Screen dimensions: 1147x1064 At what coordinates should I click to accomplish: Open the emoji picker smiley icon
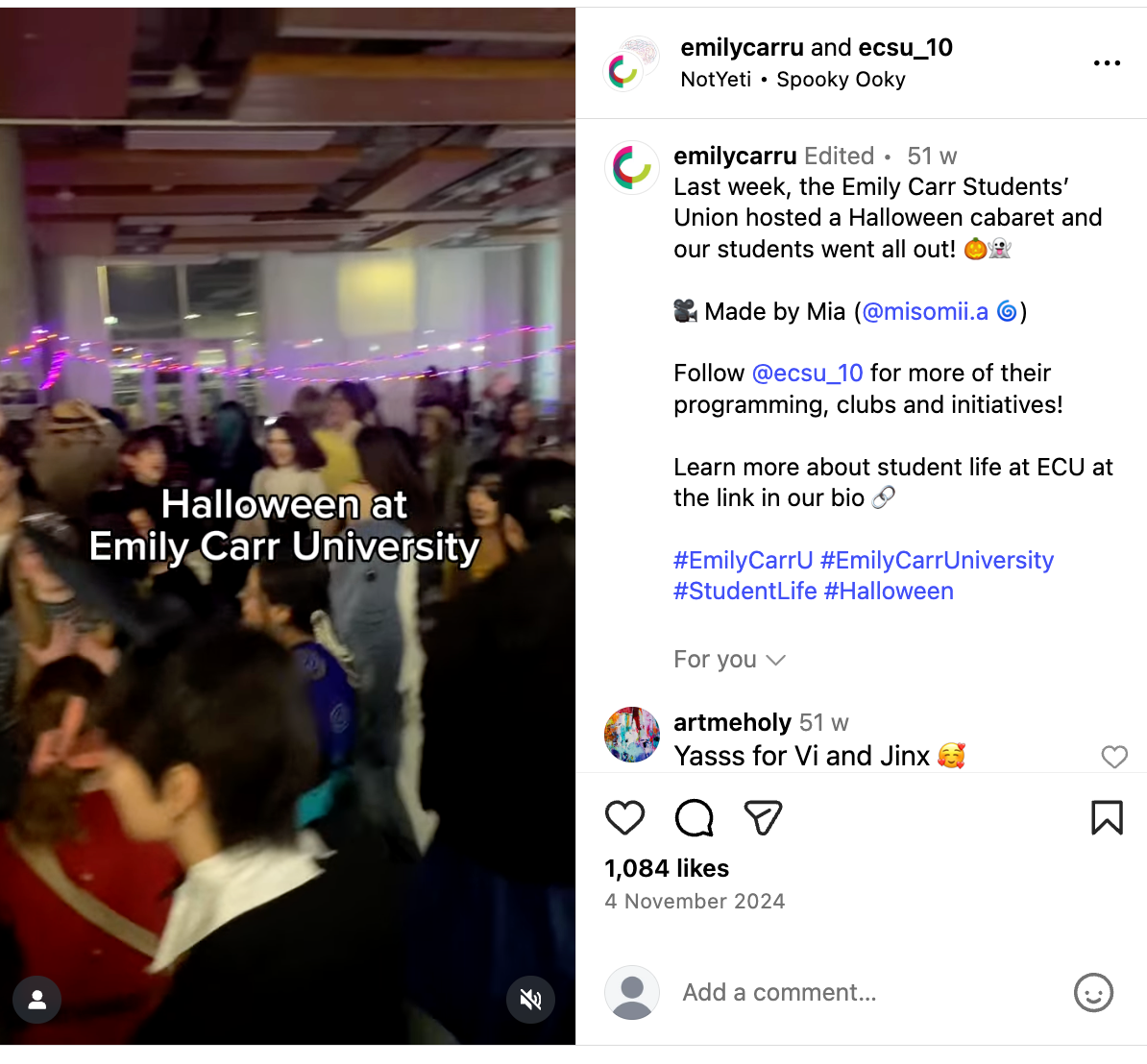[x=1093, y=992]
